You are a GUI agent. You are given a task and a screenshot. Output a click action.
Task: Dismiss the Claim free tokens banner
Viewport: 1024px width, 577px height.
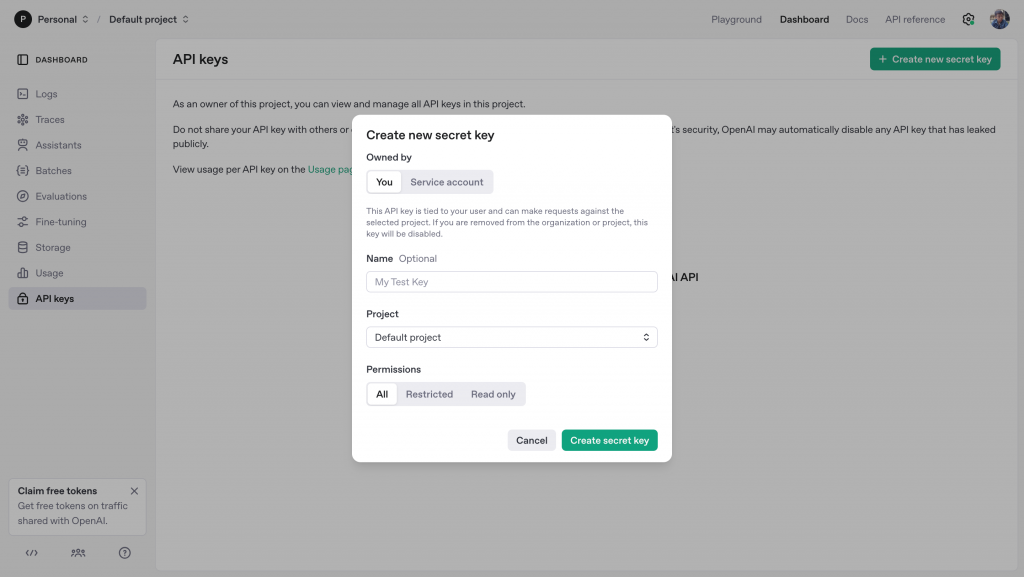point(135,491)
